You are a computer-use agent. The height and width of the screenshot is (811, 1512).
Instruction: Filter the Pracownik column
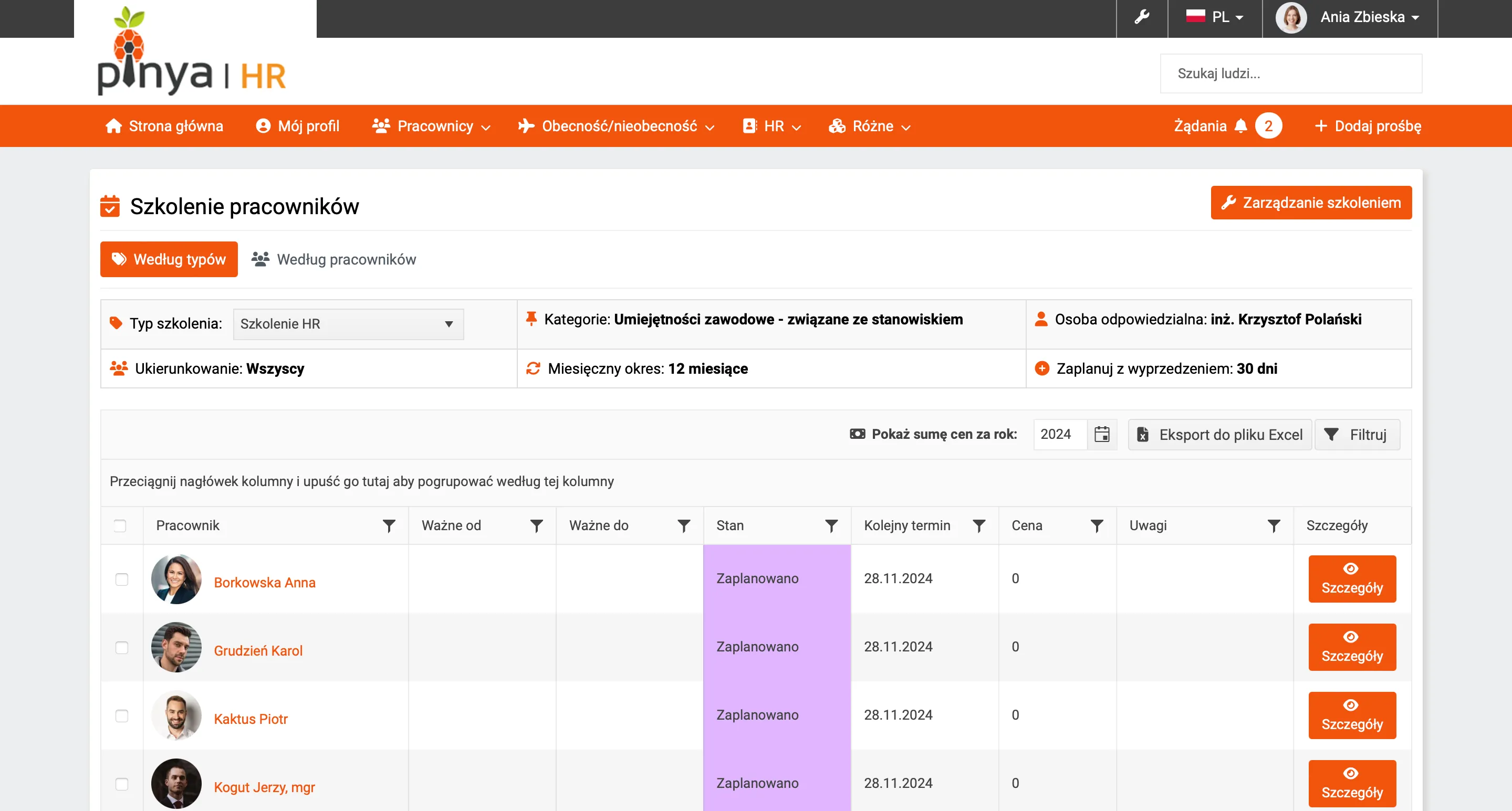coord(389,526)
